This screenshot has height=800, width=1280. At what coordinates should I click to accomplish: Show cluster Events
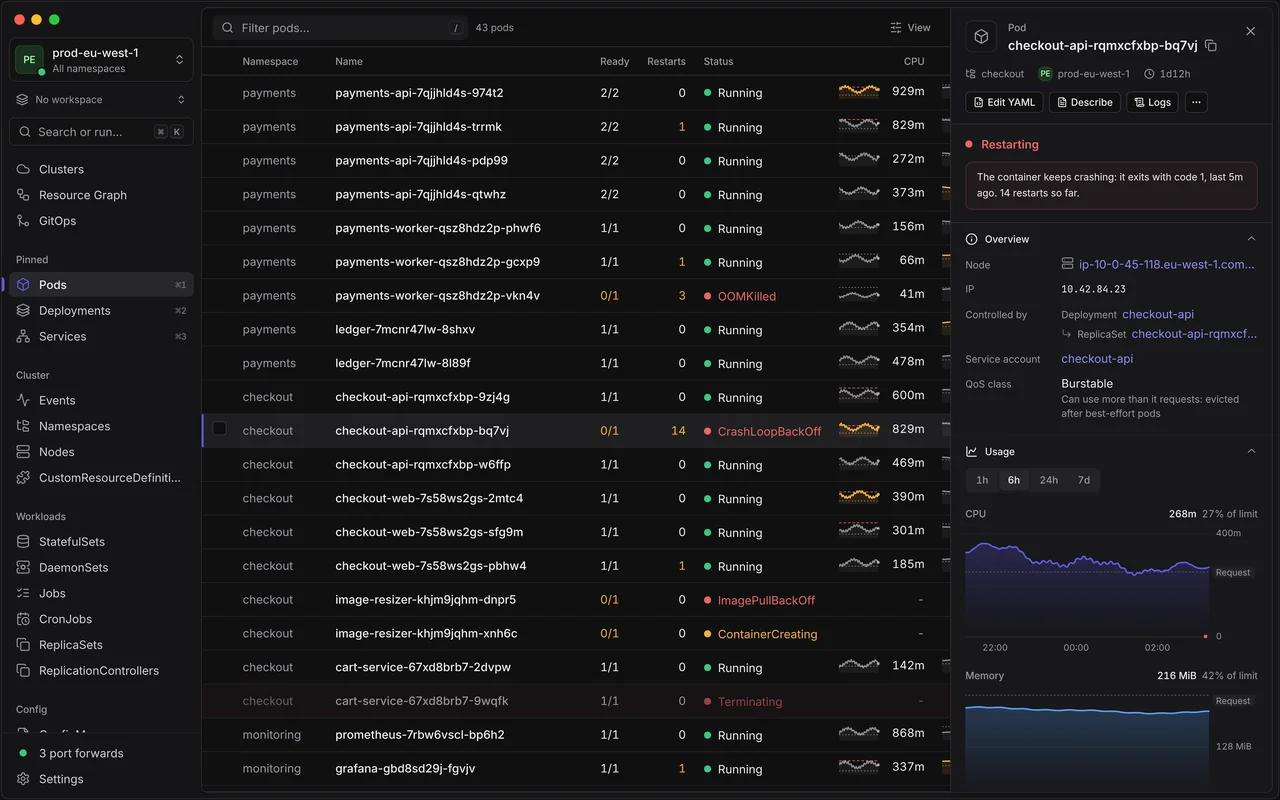[x=101, y=400]
